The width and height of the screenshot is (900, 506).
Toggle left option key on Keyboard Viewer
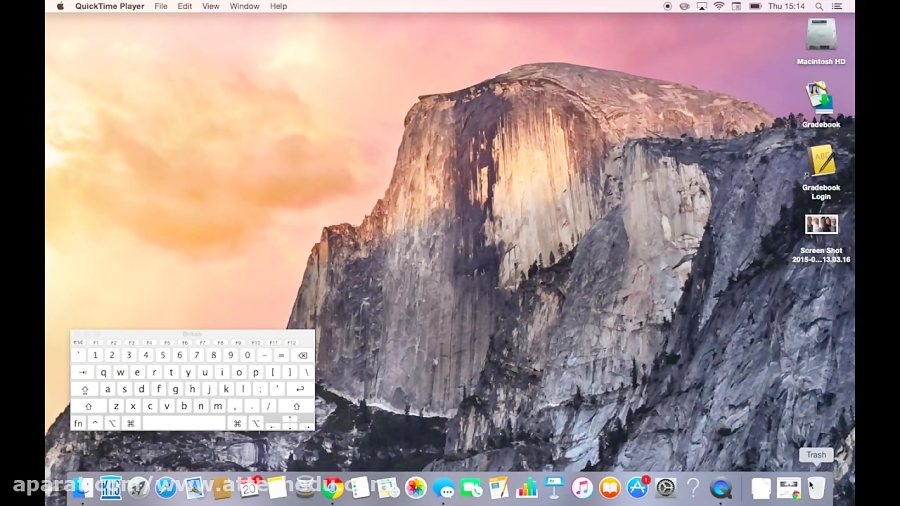pos(112,423)
